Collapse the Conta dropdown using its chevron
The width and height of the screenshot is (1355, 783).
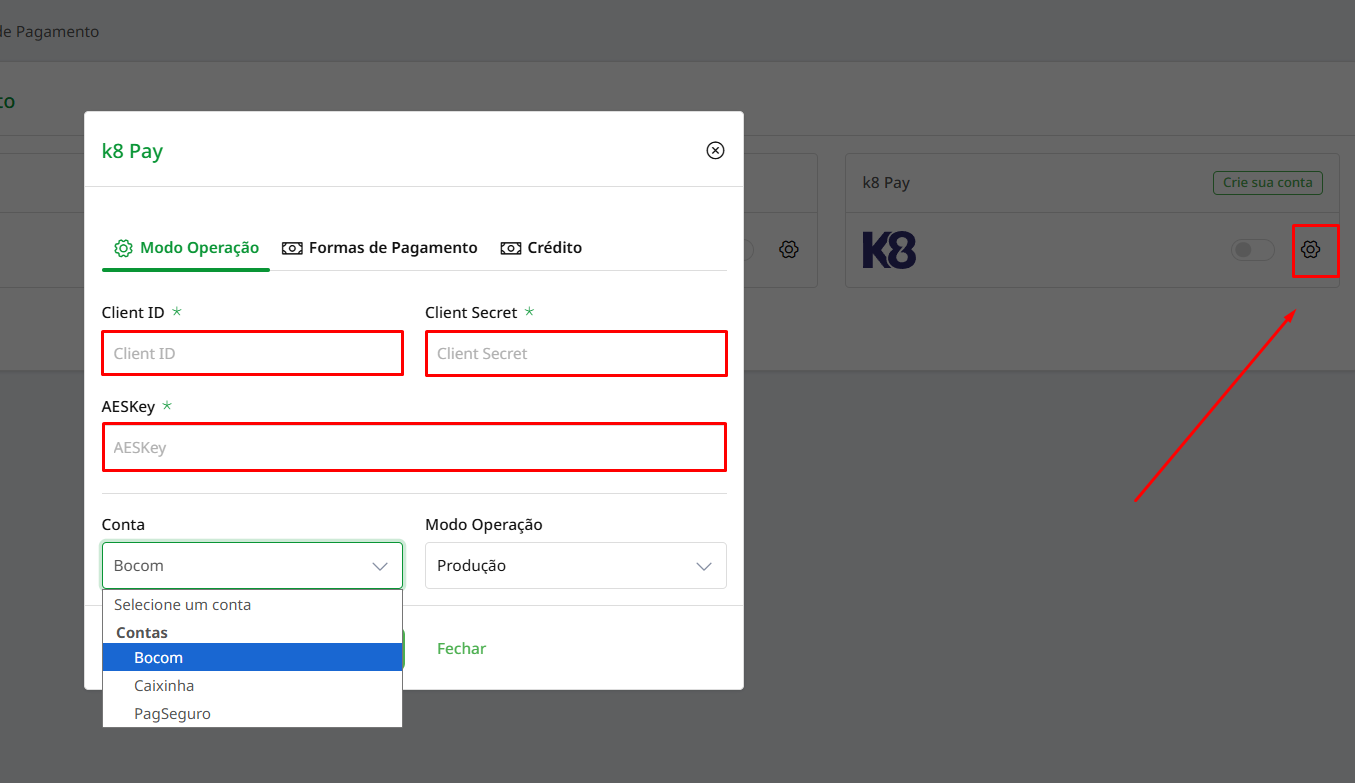tap(380, 566)
